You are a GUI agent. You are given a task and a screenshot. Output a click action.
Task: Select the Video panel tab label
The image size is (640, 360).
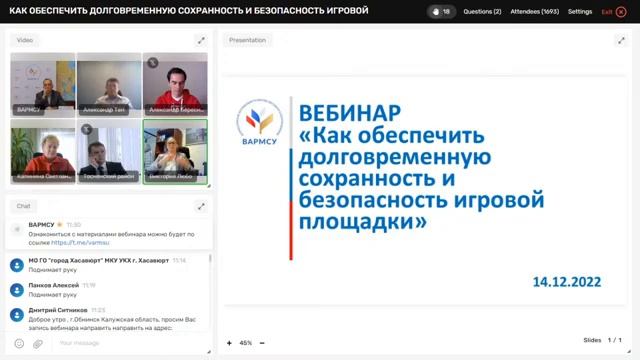coord(24,40)
